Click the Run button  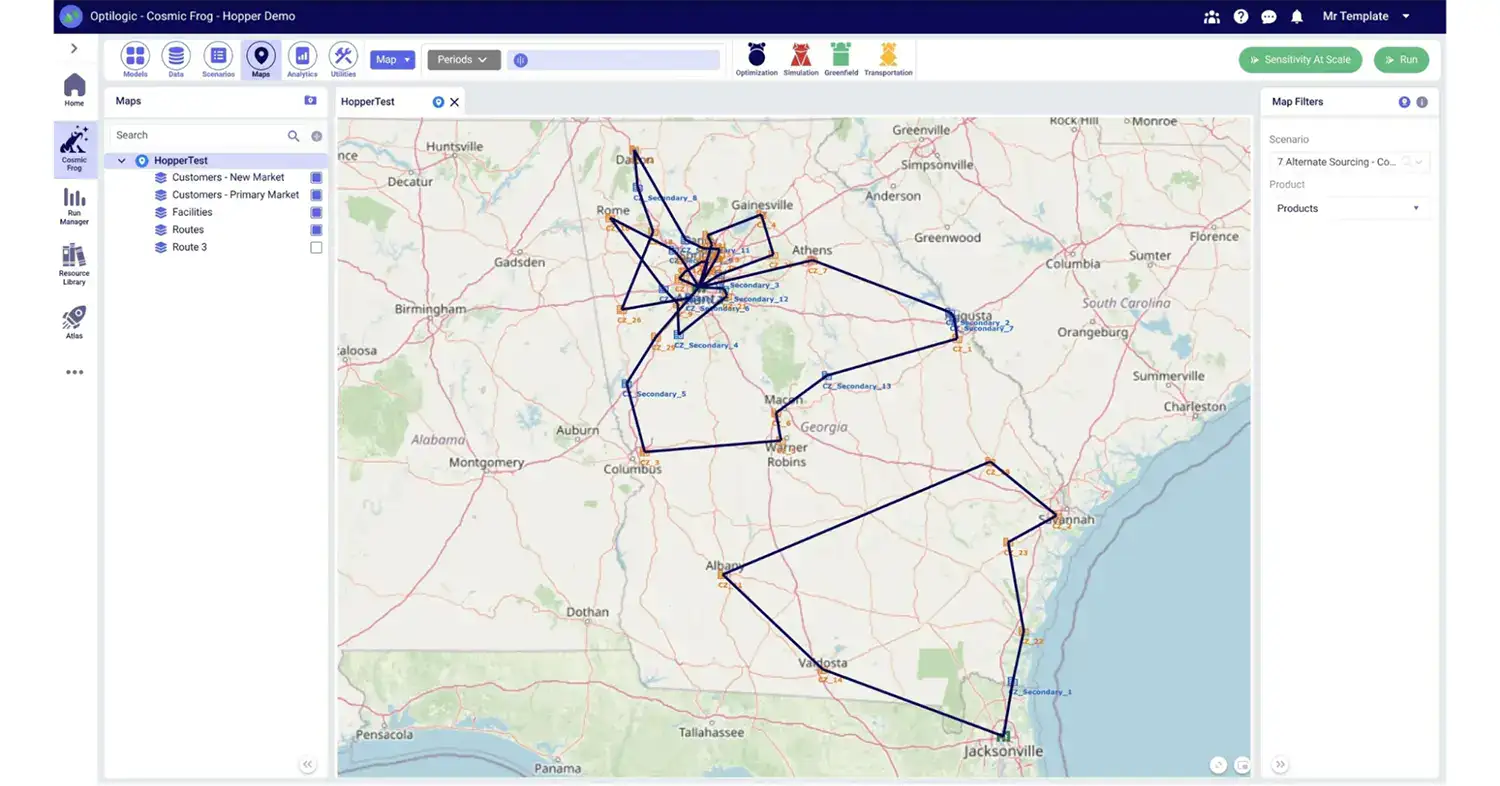click(x=1401, y=59)
